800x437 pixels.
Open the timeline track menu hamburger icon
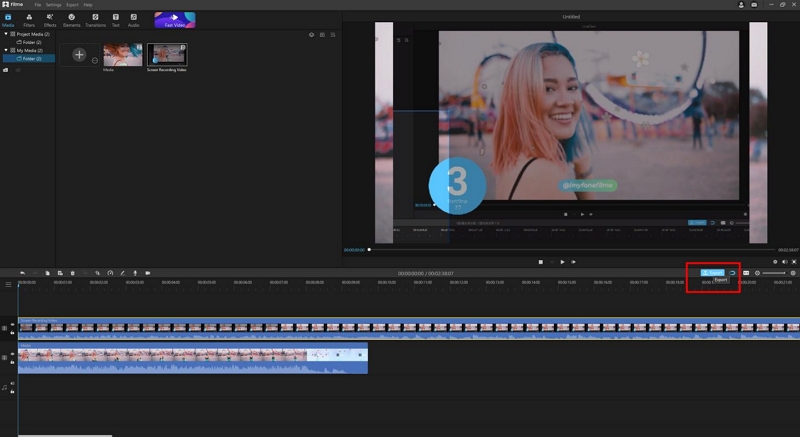(8, 284)
